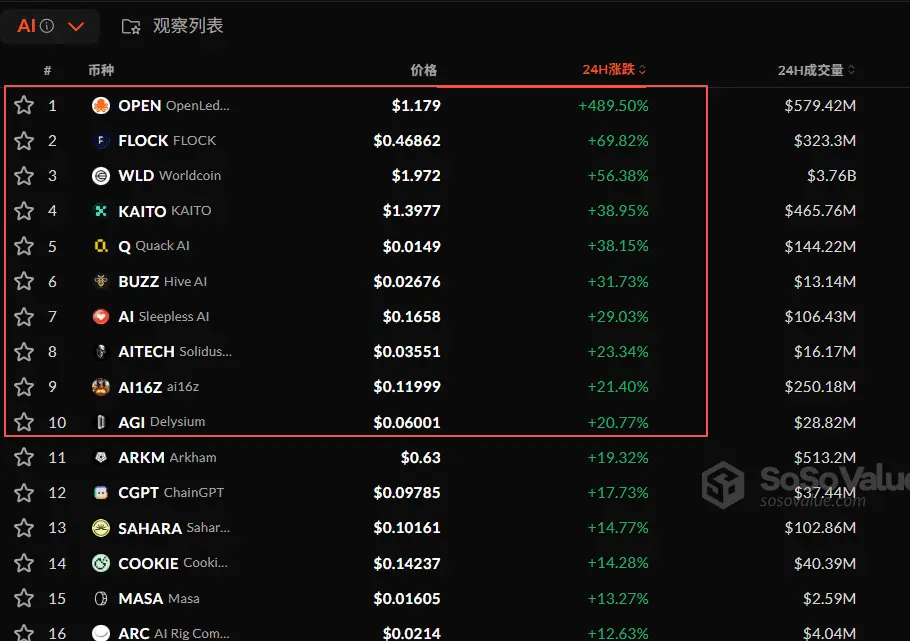Open the KAITO coin name link
The image size is (910, 641).
coord(165,211)
